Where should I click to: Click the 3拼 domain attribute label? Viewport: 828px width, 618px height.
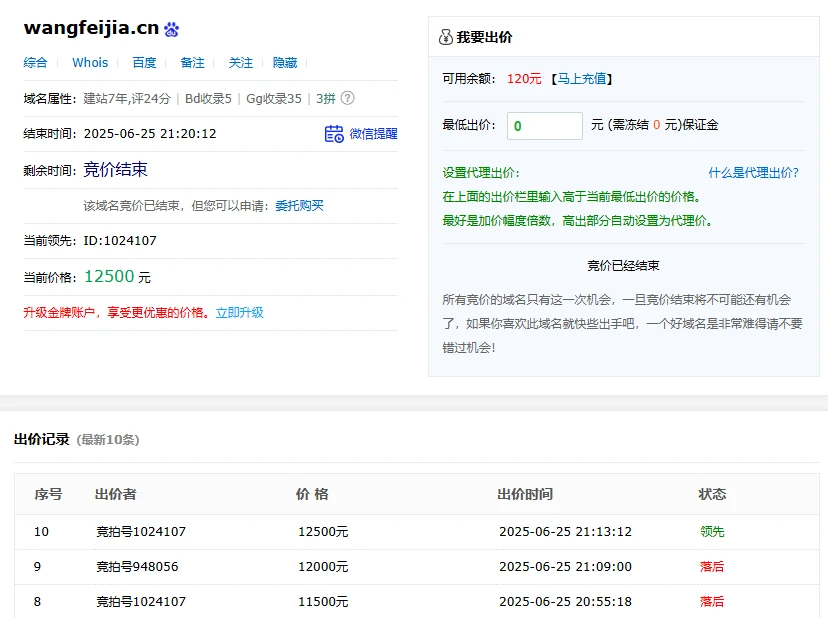[x=326, y=98]
